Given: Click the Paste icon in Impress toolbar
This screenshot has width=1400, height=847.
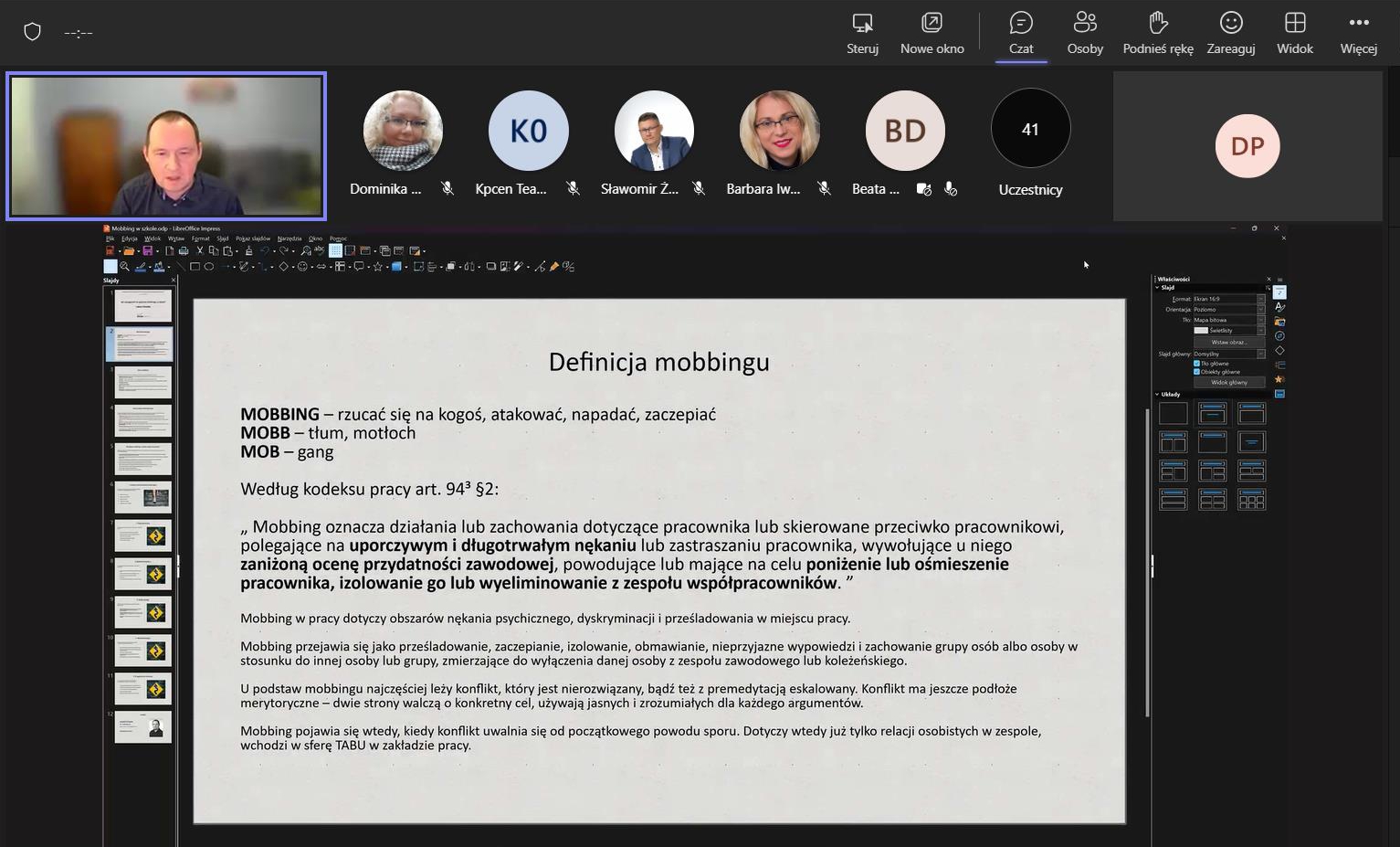Looking at the screenshot, I should 227,250.
